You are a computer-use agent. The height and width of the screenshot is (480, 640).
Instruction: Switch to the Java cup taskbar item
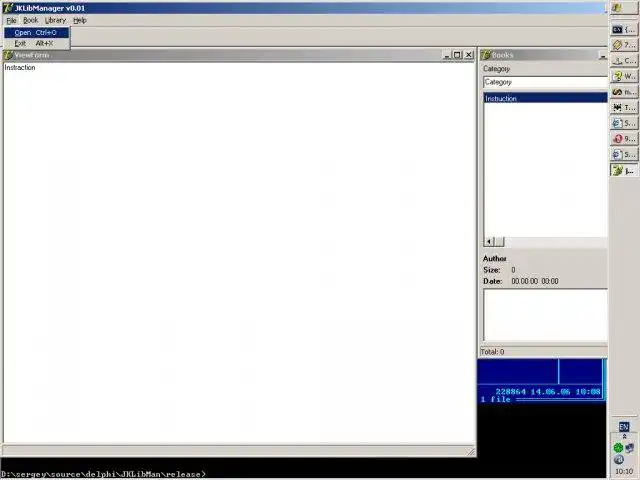pos(624,60)
